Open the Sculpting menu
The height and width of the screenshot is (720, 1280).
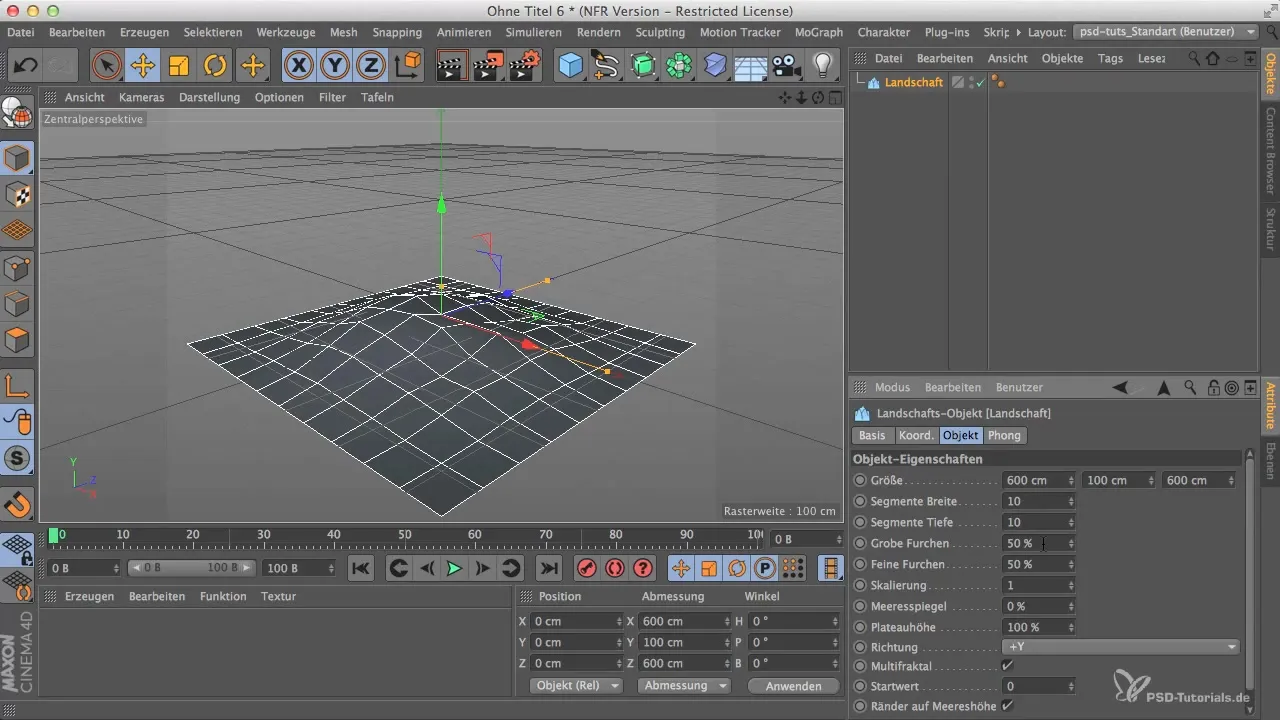pos(660,32)
